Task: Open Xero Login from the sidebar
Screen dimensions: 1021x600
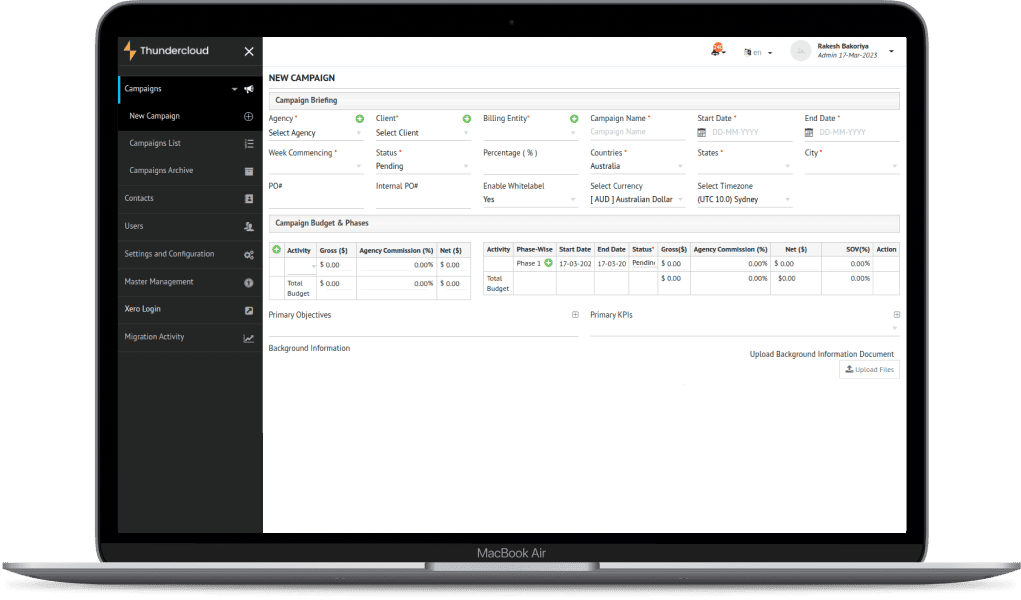Action: (142, 310)
